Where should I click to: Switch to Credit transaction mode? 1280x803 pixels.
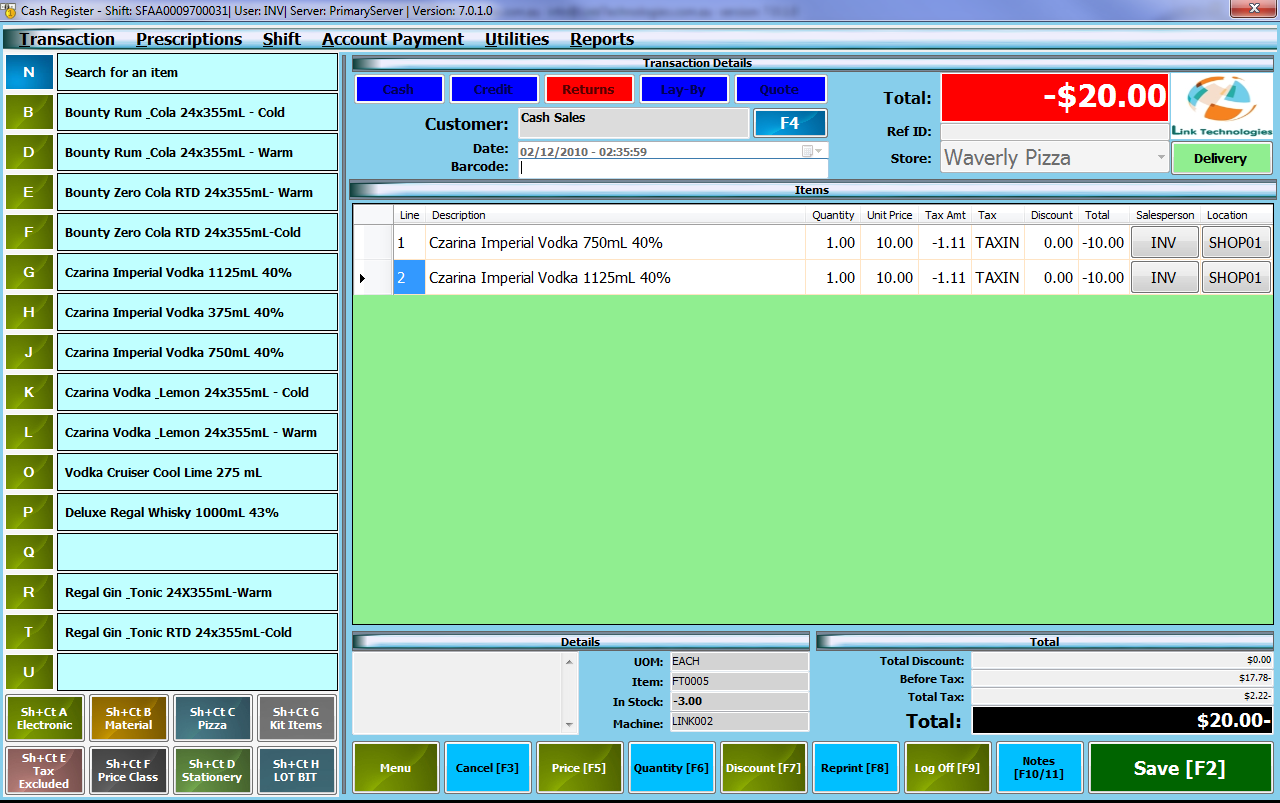[493, 89]
